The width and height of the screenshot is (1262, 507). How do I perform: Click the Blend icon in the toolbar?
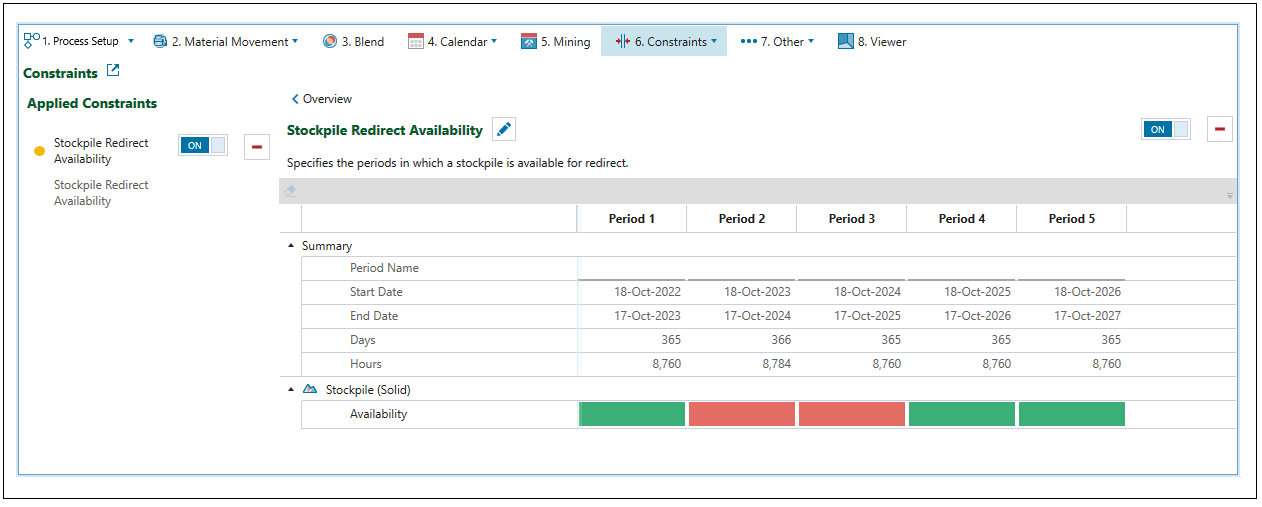tap(330, 42)
